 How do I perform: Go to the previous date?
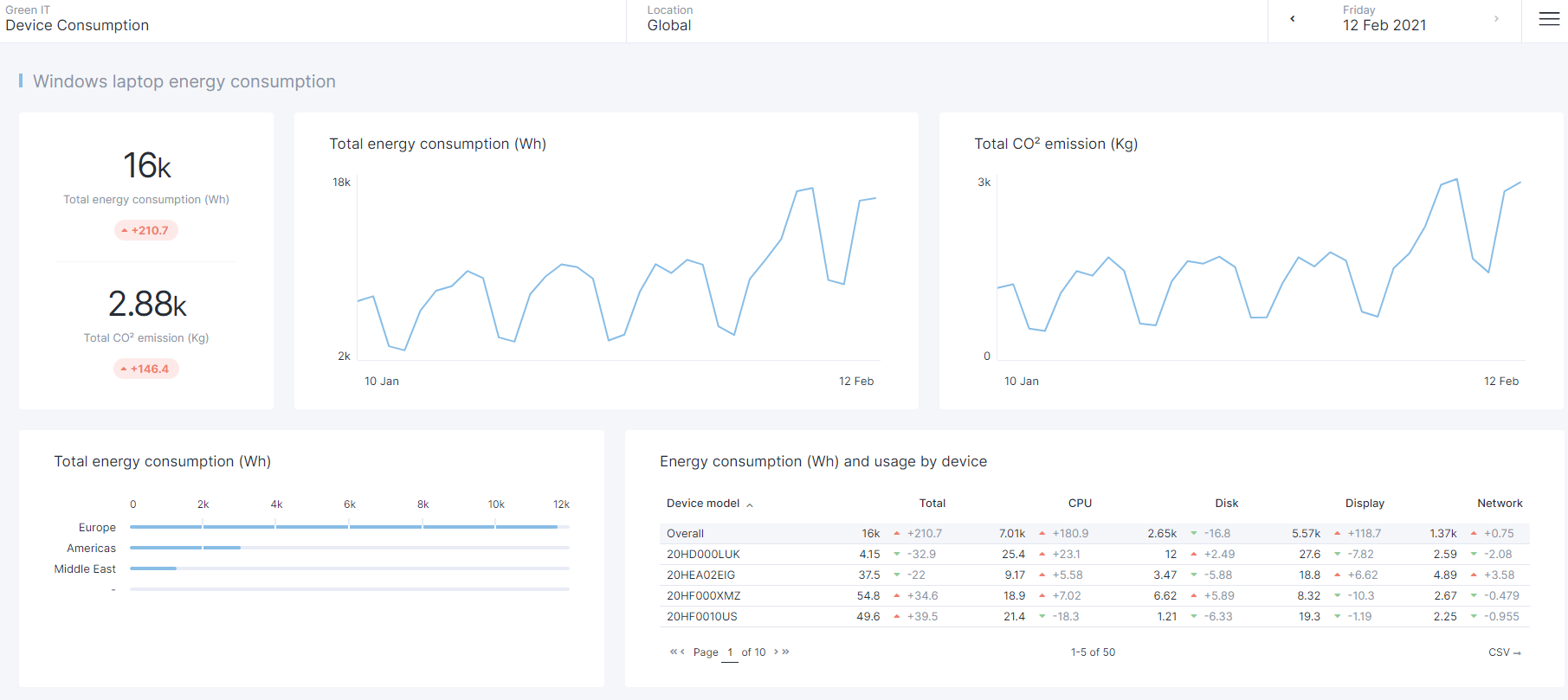[x=1293, y=18]
